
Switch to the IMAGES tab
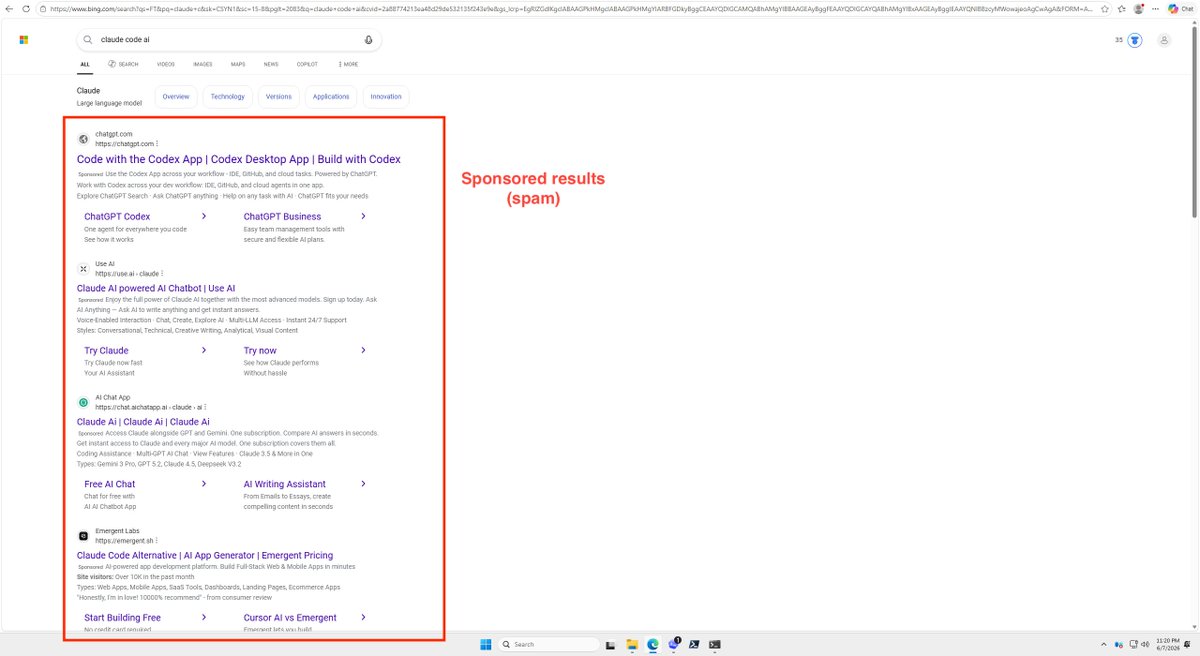point(203,64)
